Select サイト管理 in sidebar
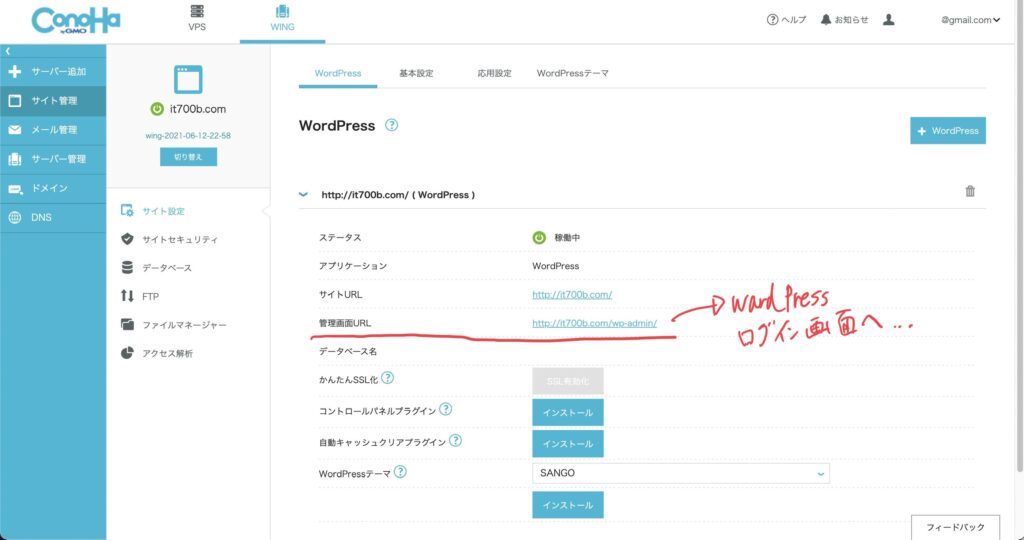The width and height of the screenshot is (1024, 540). tap(53, 101)
